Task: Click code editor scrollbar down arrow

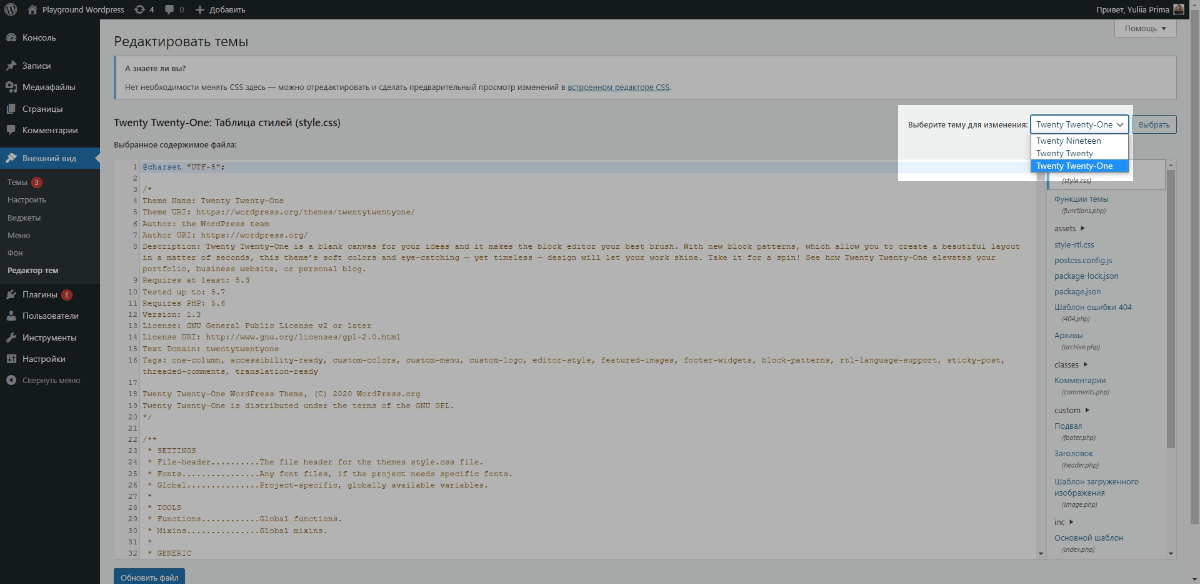Action: (1040, 553)
